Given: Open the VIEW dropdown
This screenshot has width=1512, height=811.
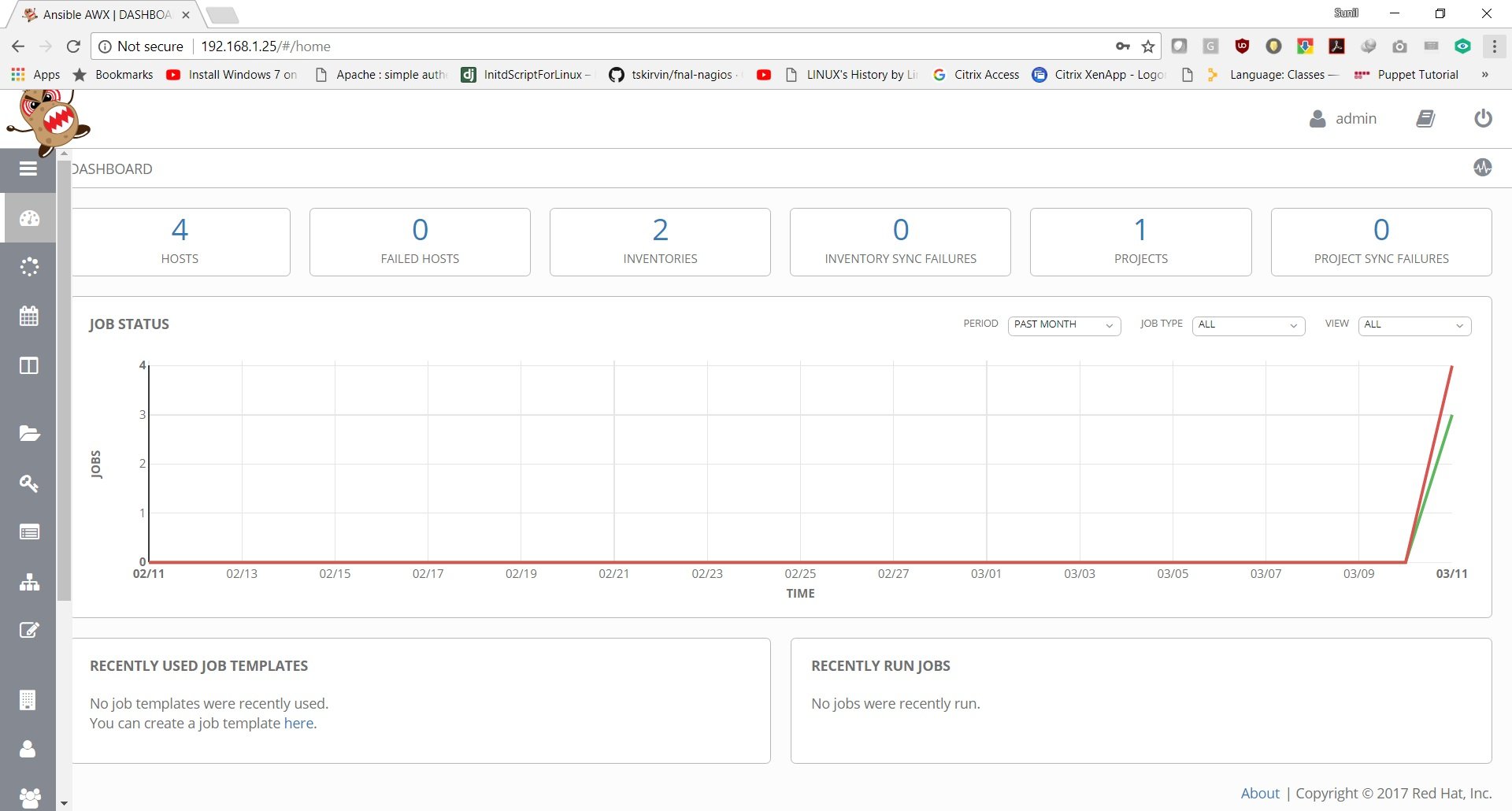Looking at the screenshot, I should (x=1414, y=325).
